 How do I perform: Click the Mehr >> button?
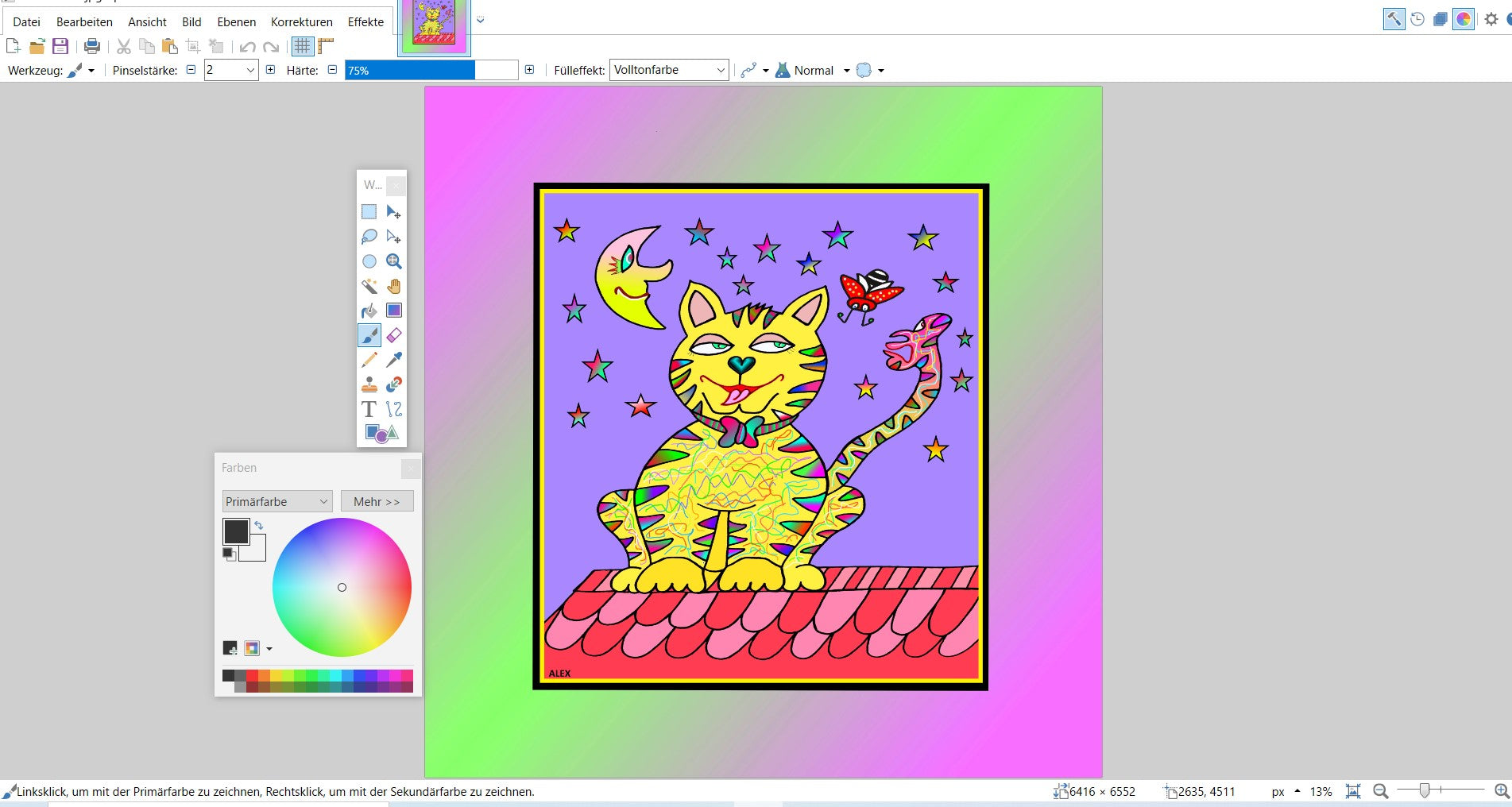[x=377, y=501]
